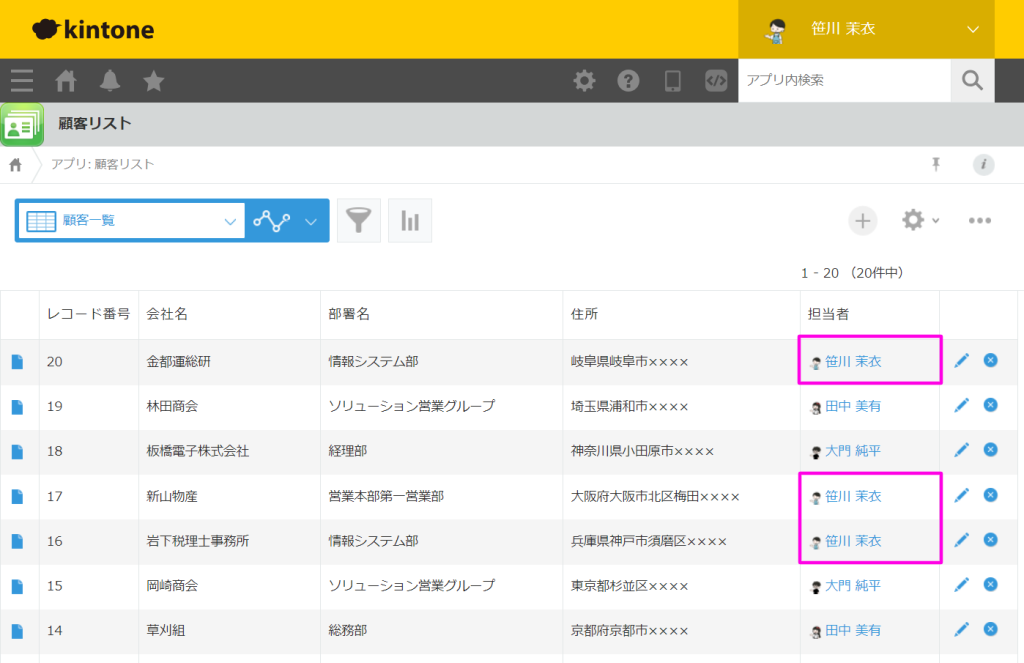Image resolution: width=1024 pixels, height=663 pixels.
Task: Edit record 19 with pencil icon
Action: (x=961, y=406)
